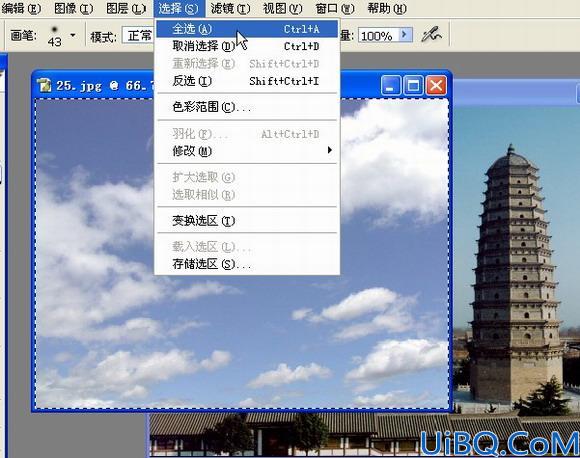Open the 滤镜 (T) menu
Image resolution: width=580 pixels, height=458 pixels.
tap(230, 8)
